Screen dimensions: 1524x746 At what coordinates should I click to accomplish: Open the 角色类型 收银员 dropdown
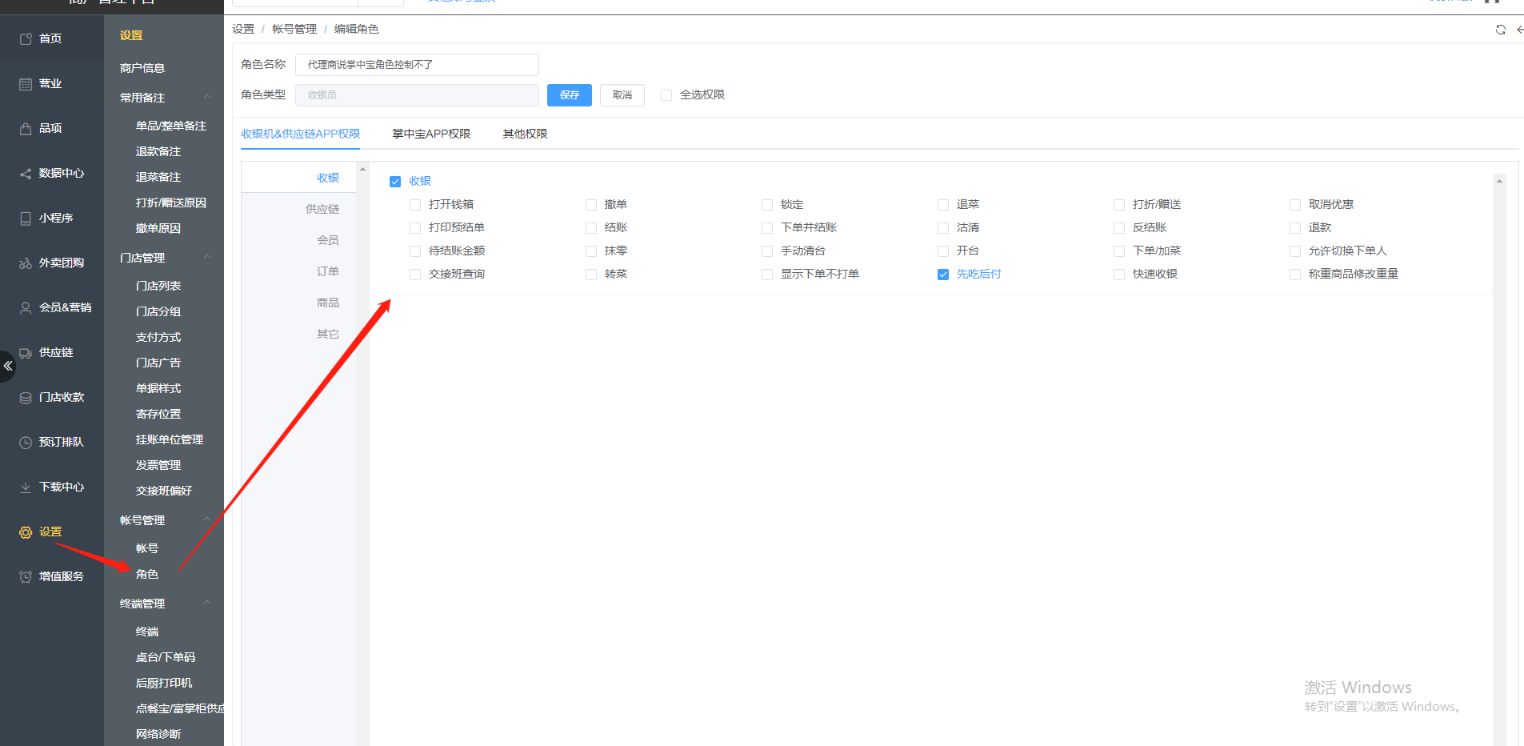point(417,95)
